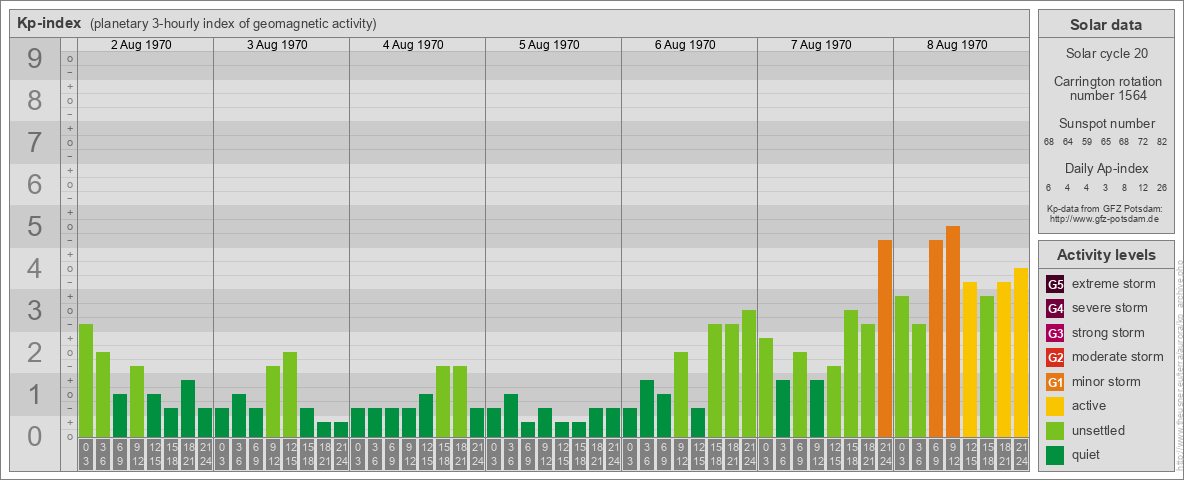Click sunspot number value 59
The height and width of the screenshot is (480, 1184).
coord(1087,142)
